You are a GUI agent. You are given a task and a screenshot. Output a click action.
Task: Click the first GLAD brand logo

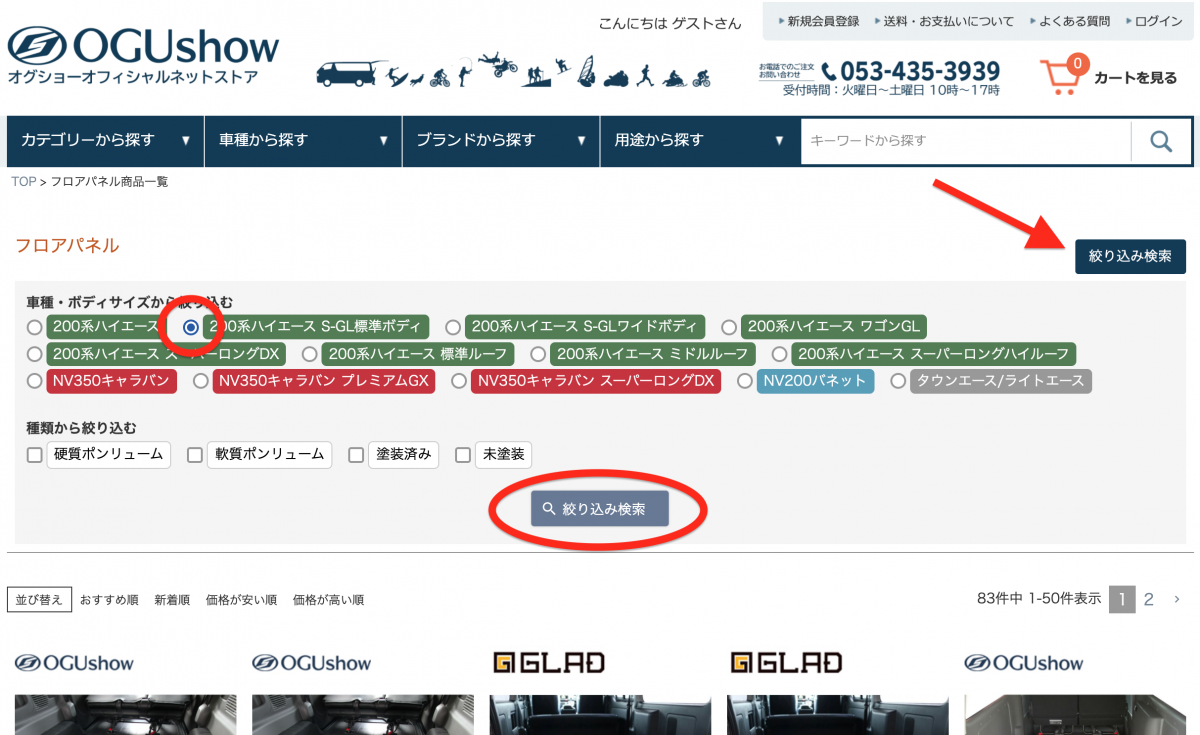(x=549, y=662)
